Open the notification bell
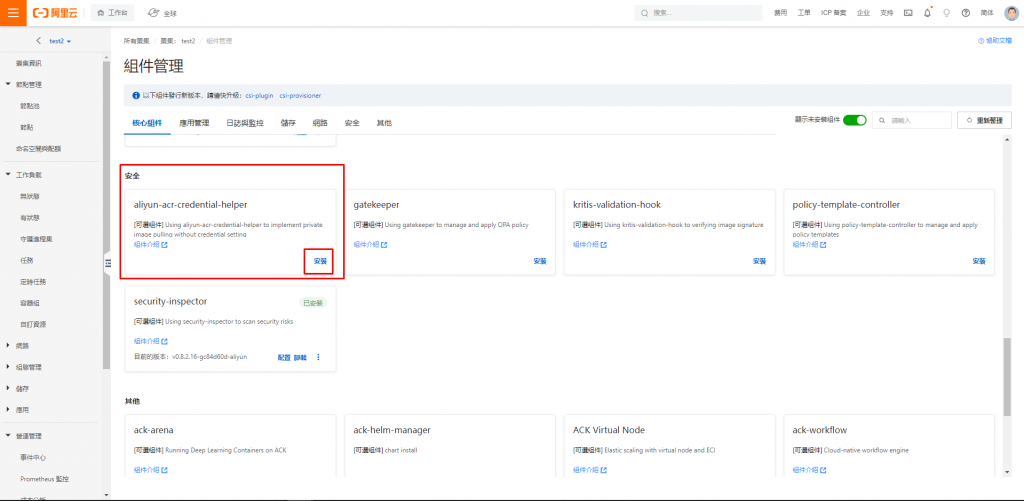 pyautogui.click(x=927, y=13)
